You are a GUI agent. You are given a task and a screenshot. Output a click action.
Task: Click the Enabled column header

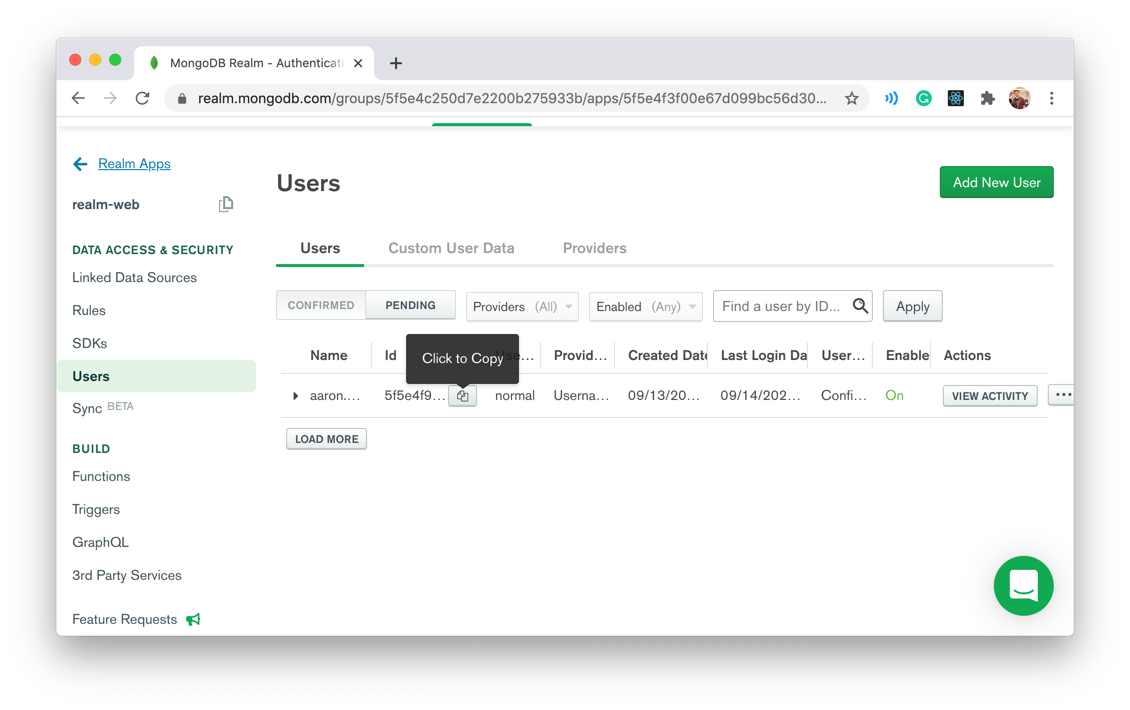coord(907,355)
